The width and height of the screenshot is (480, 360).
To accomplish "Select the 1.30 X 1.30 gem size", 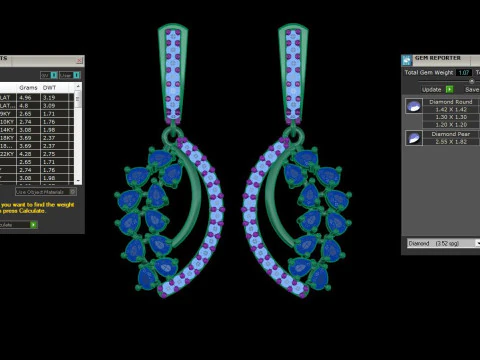I will click(x=451, y=117).
